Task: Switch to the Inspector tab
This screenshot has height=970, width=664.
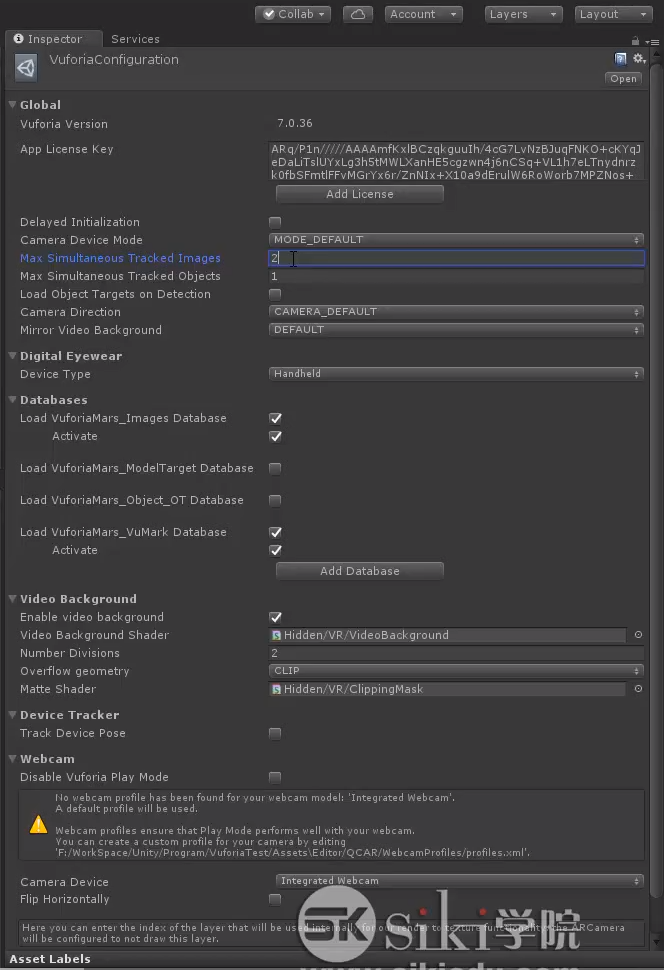Action: (x=53, y=39)
